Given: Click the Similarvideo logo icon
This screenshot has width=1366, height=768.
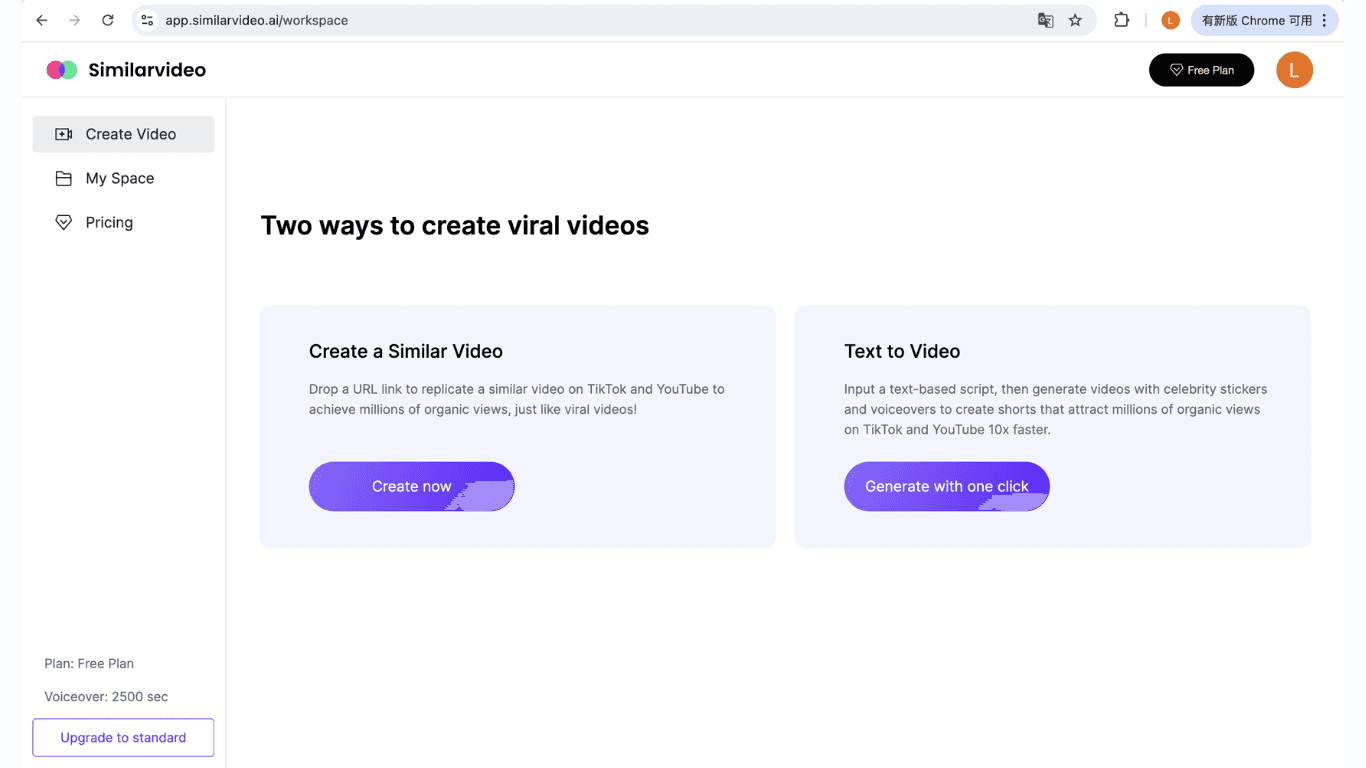Looking at the screenshot, I should [62, 70].
